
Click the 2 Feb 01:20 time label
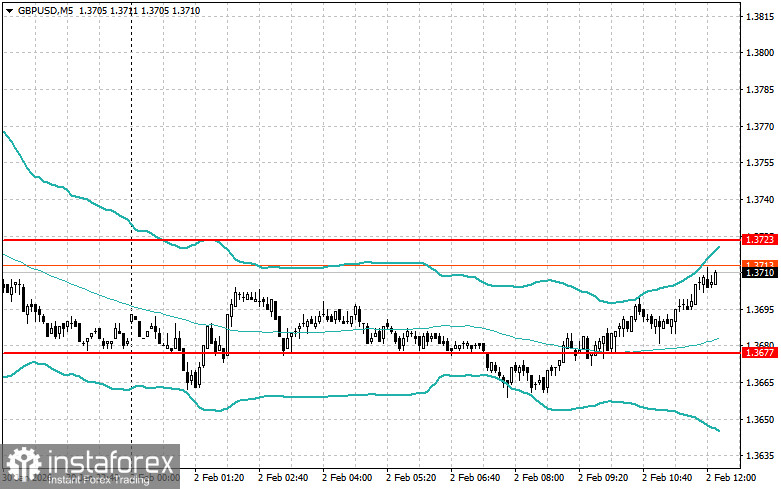click(219, 478)
